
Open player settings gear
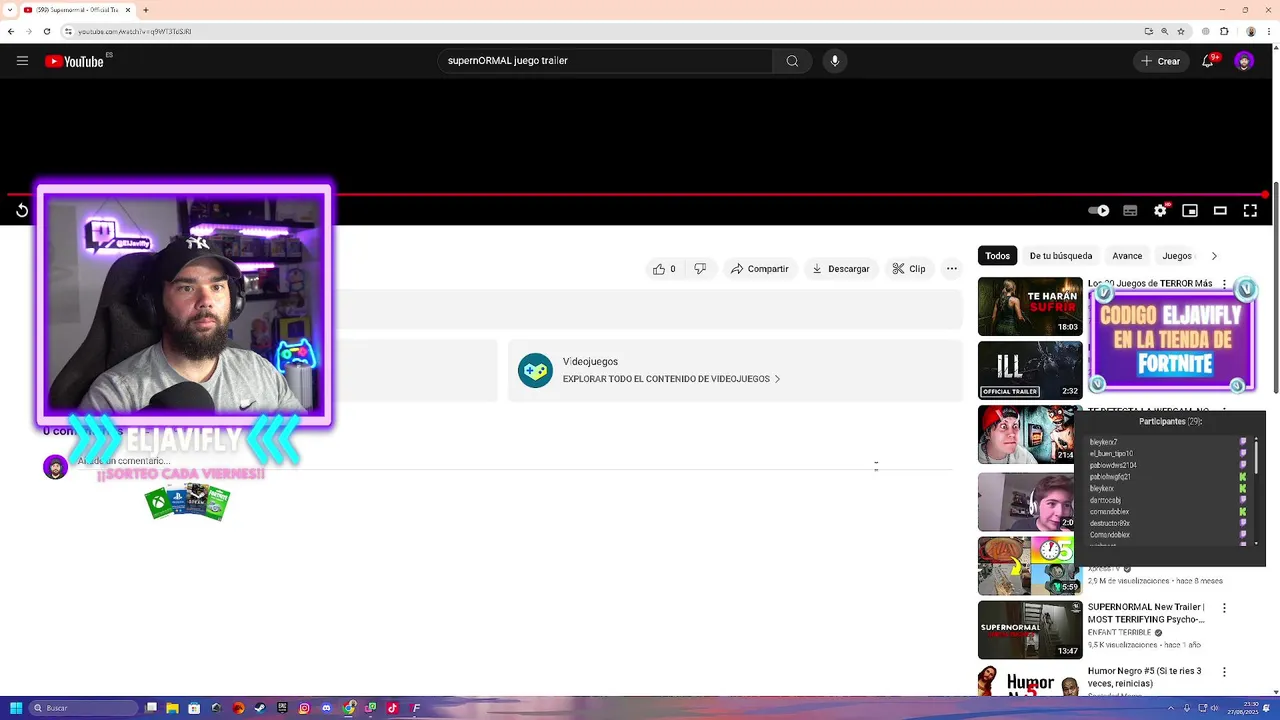coord(1160,210)
